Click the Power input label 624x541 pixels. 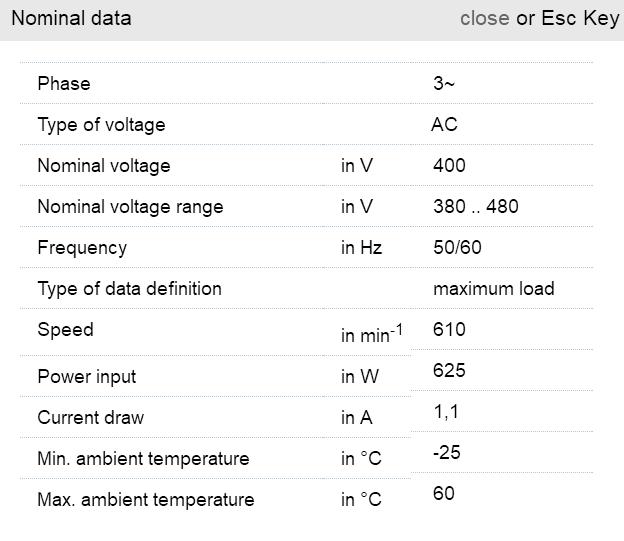click(87, 377)
